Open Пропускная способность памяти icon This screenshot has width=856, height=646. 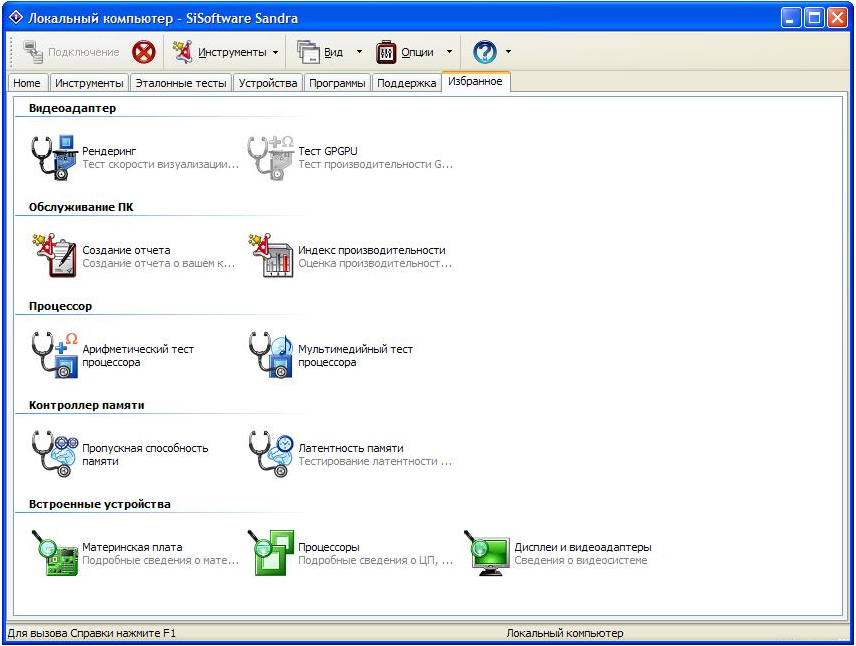54,454
